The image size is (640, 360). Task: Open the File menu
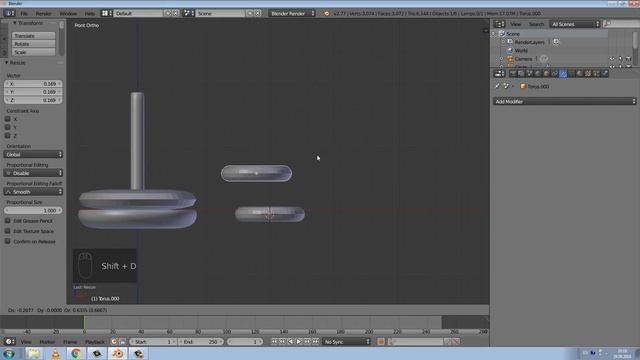(x=24, y=13)
